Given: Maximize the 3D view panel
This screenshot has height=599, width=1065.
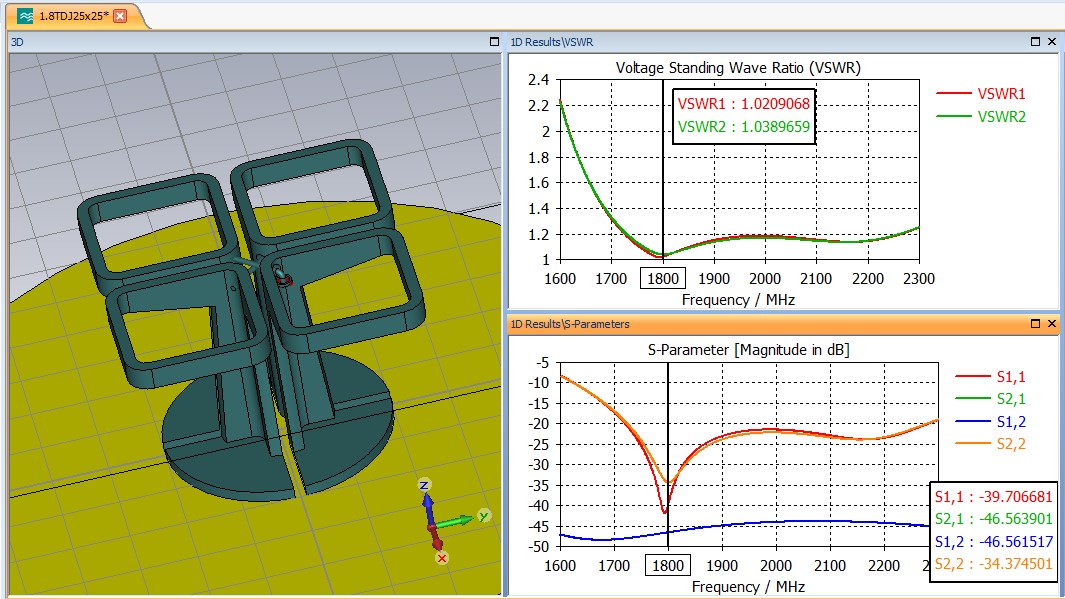Looking at the screenshot, I should point(493,42).
